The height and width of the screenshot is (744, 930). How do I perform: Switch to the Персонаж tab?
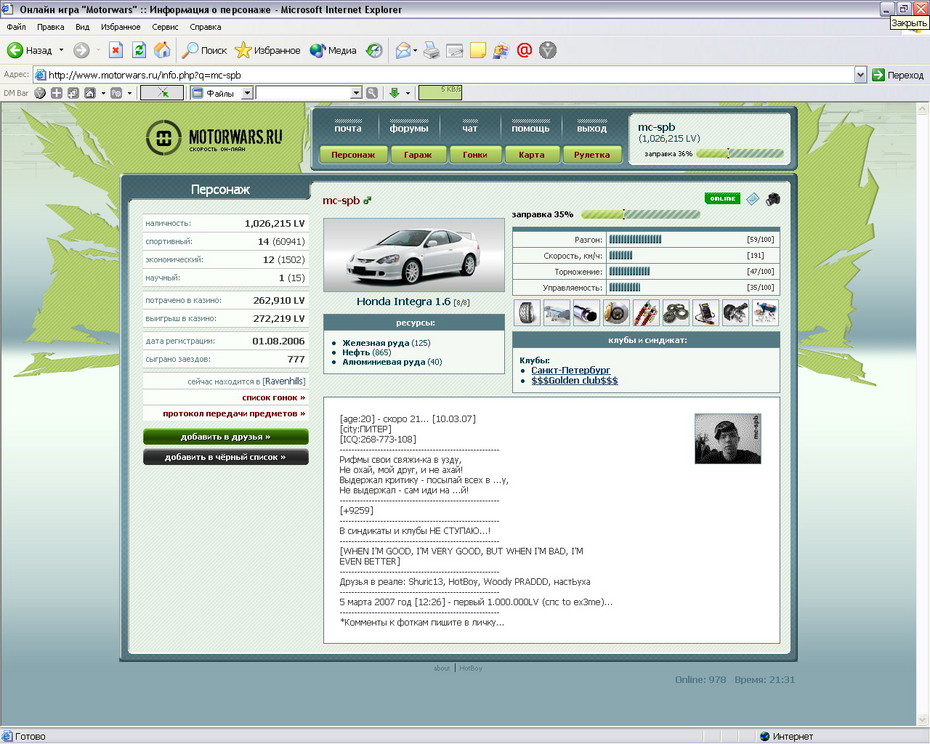(353, 154)
